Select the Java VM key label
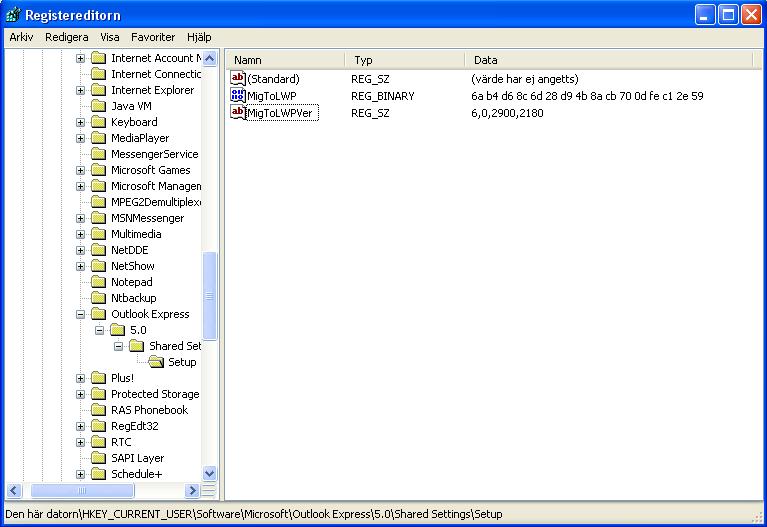Image resolution: width=767 pixels, height=527 pixels. 131,106
